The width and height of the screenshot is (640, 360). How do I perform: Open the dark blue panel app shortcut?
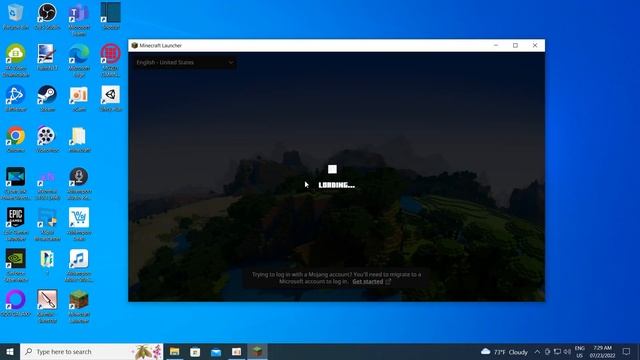111,12
